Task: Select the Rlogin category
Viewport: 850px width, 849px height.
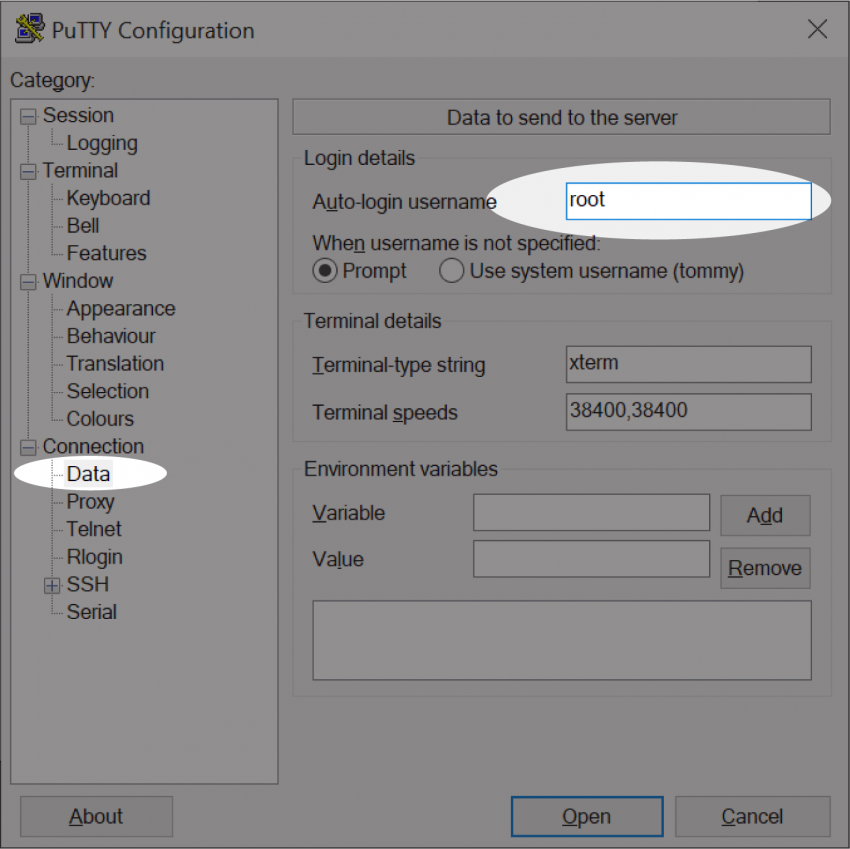Action: pos(94,557)
